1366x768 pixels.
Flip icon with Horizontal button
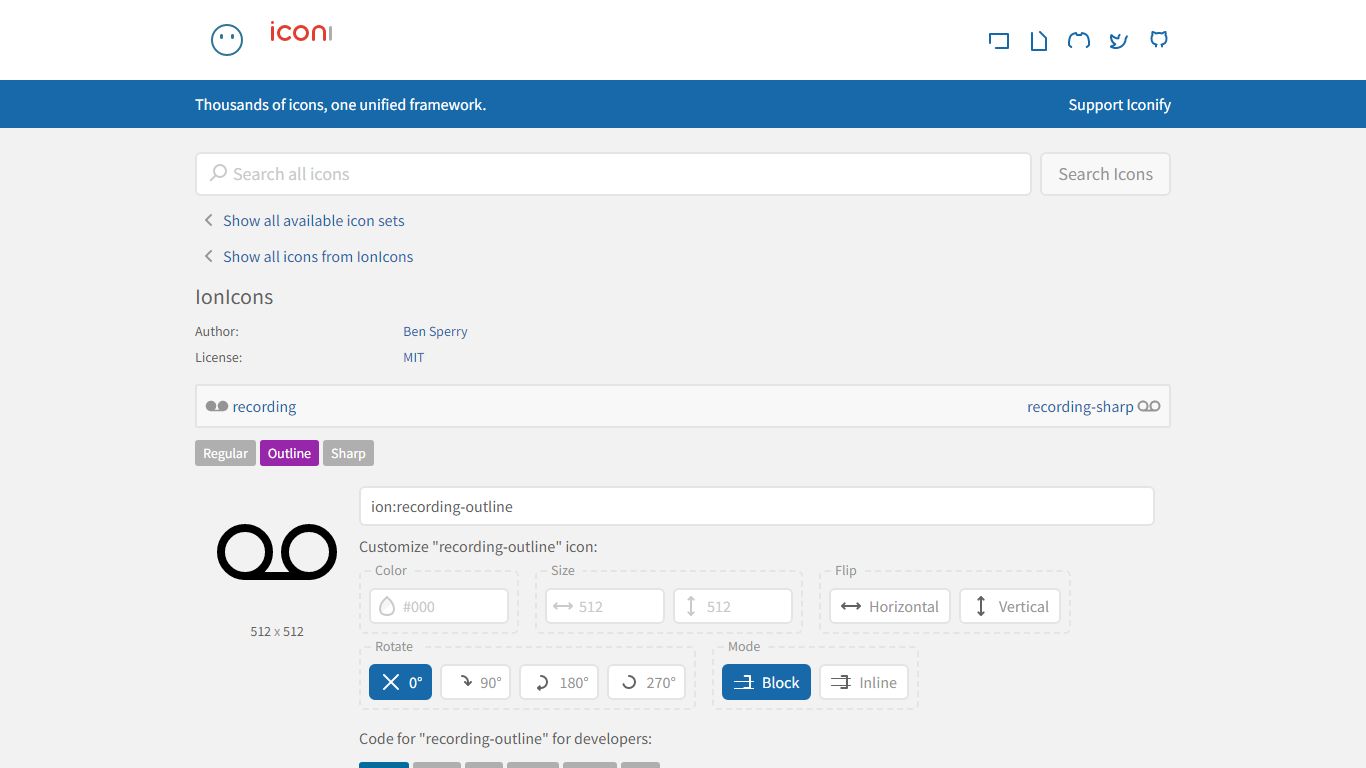(x=890, y=606)
